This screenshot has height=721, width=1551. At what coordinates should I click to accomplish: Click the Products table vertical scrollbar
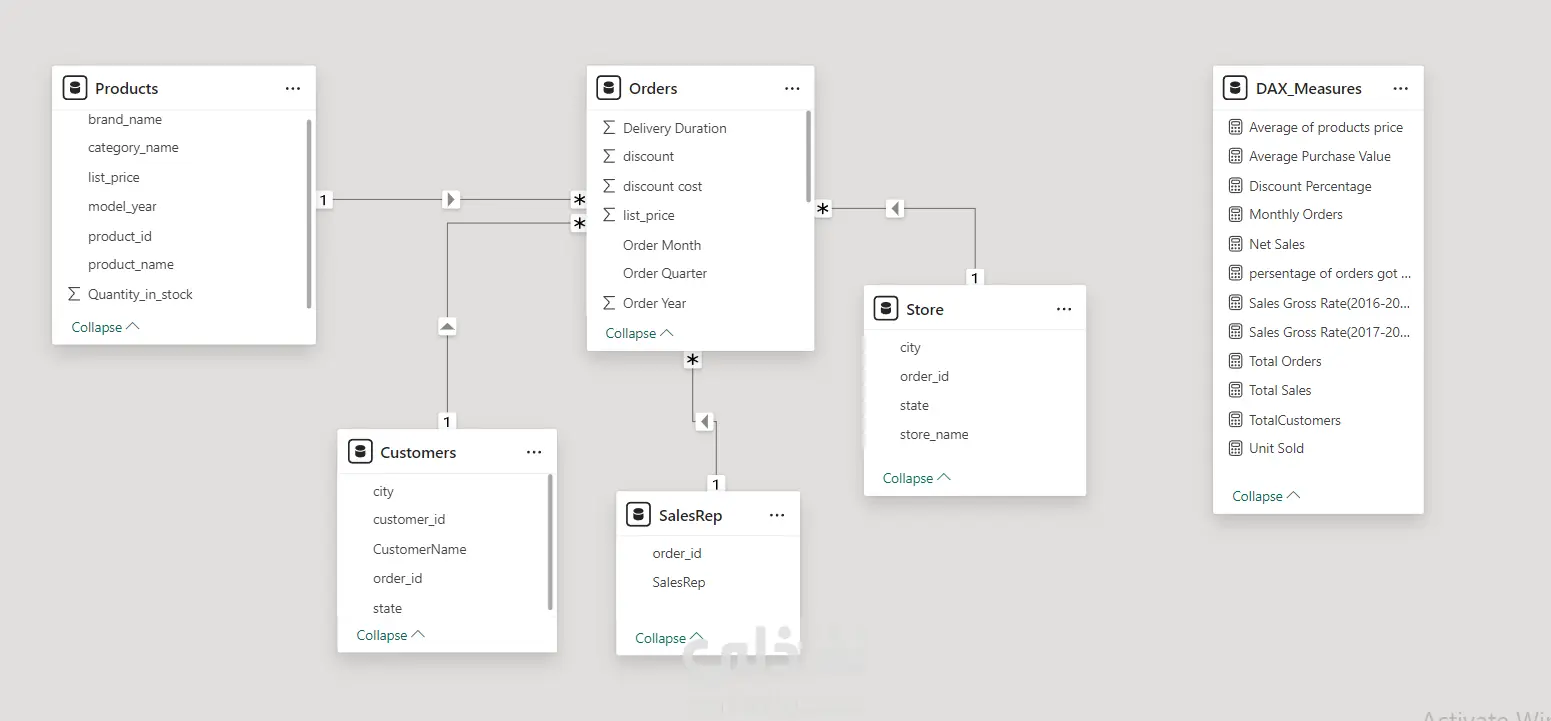(309, 213)
